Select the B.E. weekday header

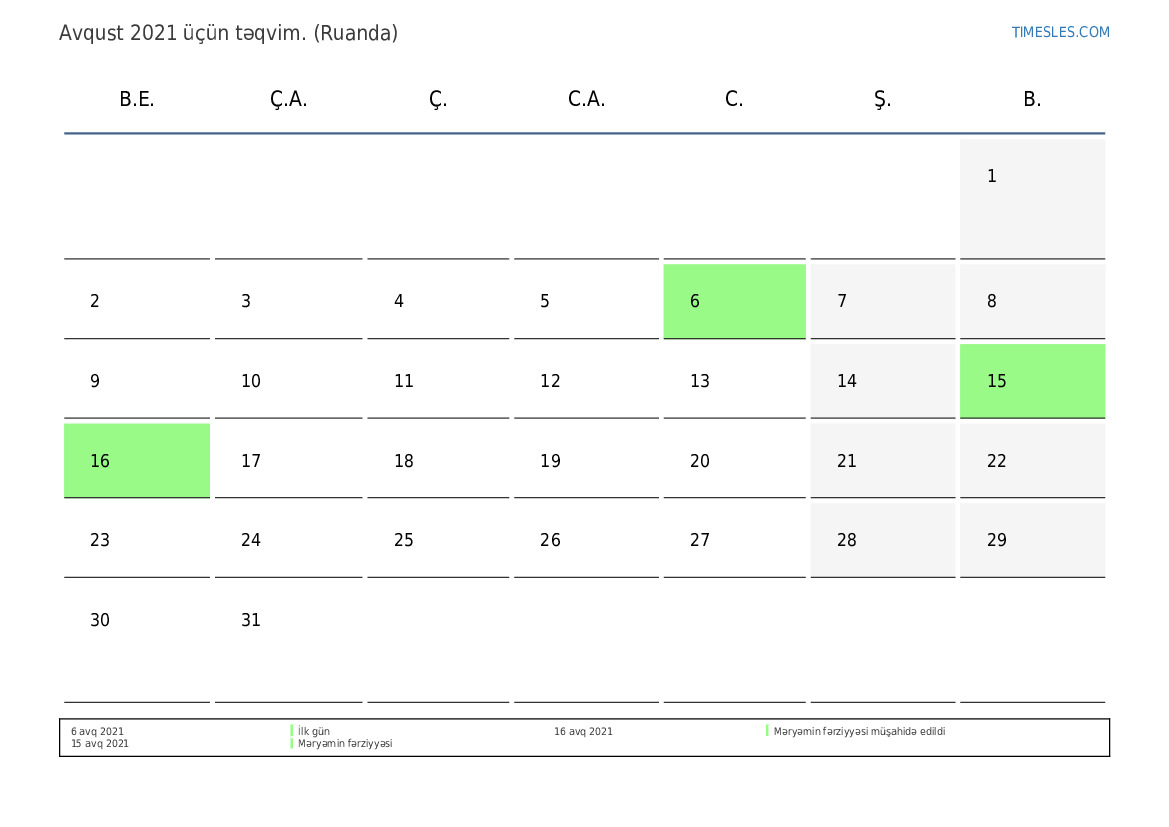137,99
